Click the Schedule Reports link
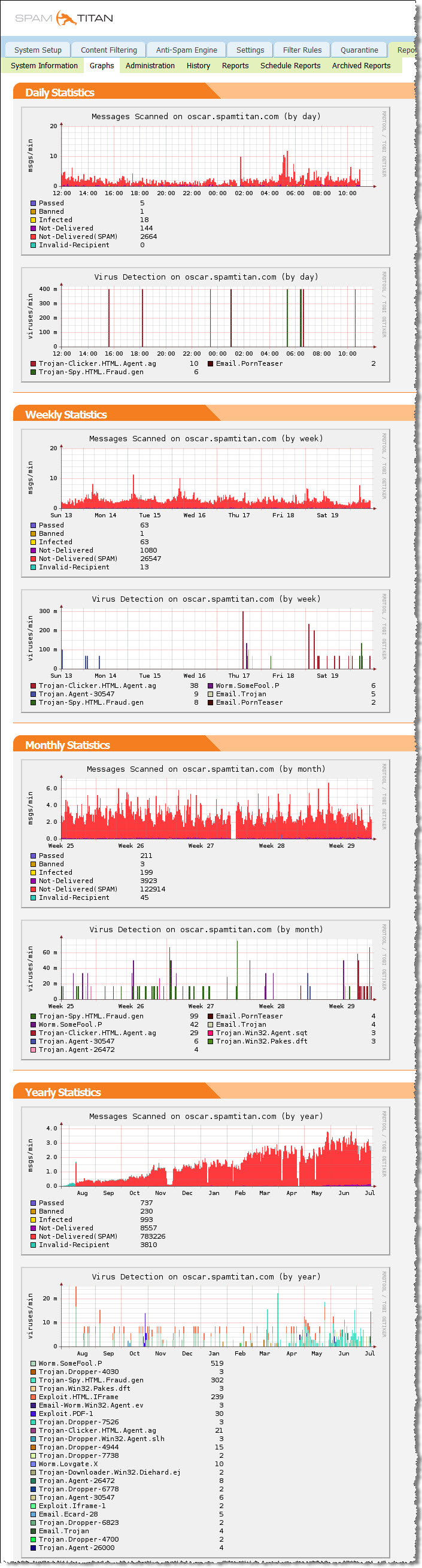The image size is (422, 1568). coord(290,66)
